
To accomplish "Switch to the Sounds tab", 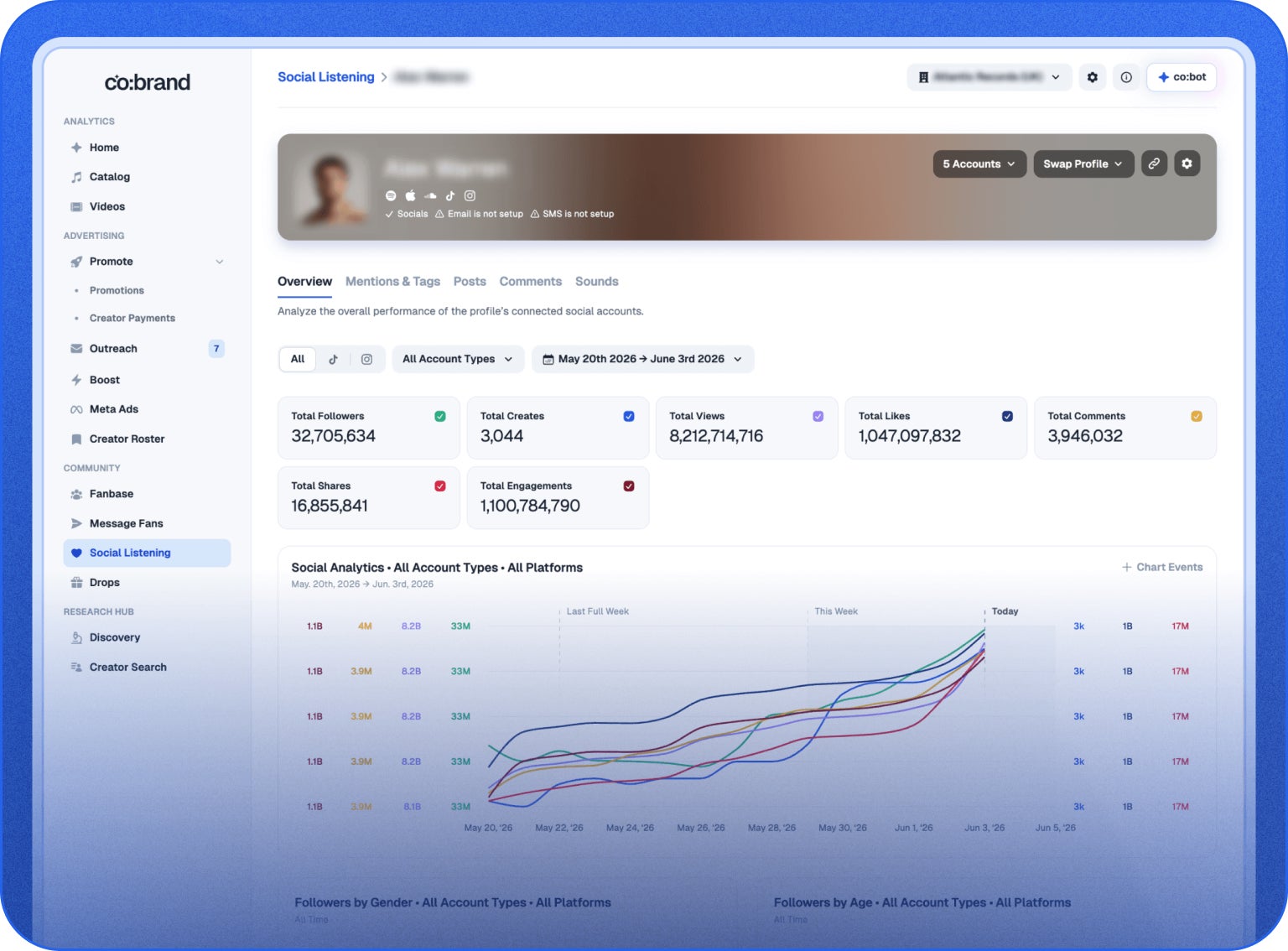I will [x=597, y=282].
